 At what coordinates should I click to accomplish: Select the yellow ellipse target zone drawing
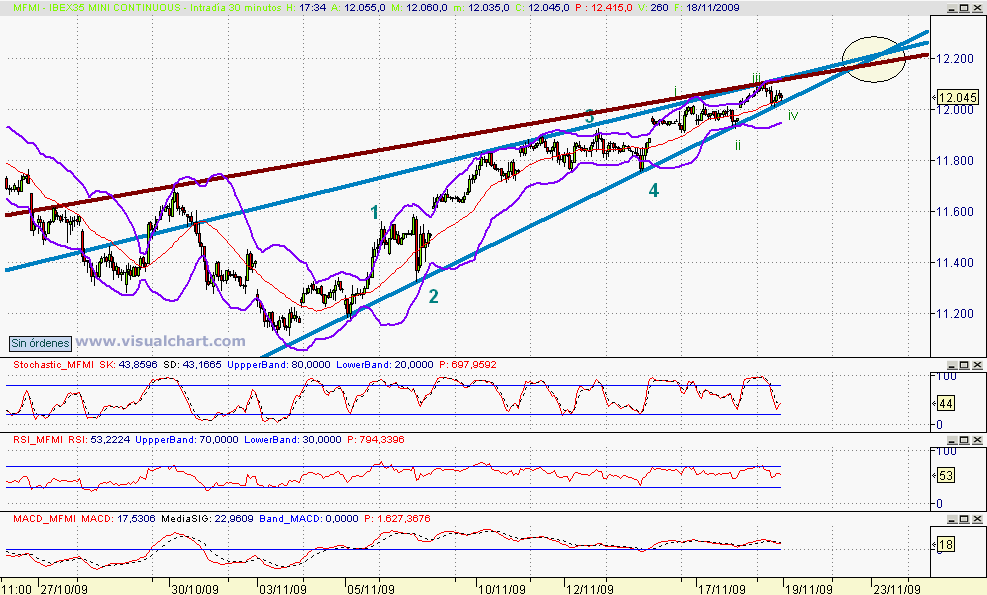coord(874,59)
